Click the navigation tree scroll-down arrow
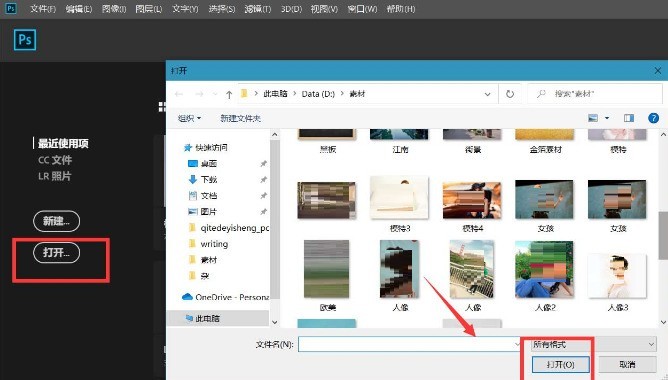Image resolution: width=668 pixels, height=380 pixels. pos(275,322)
